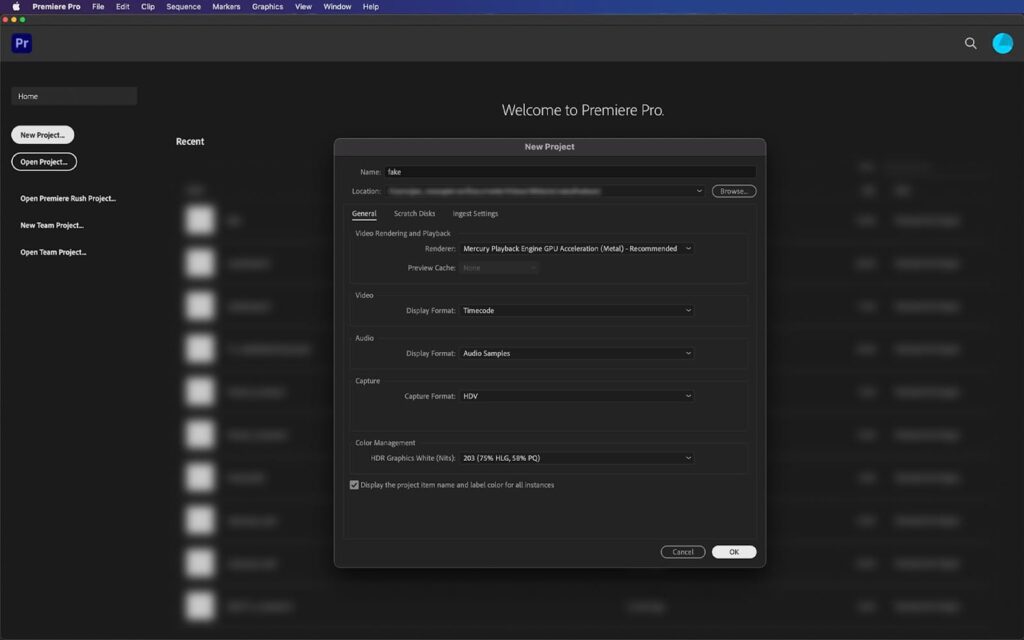Open the File menu
The height and width of the screenshot is (640, 1024).
[98, 7]
